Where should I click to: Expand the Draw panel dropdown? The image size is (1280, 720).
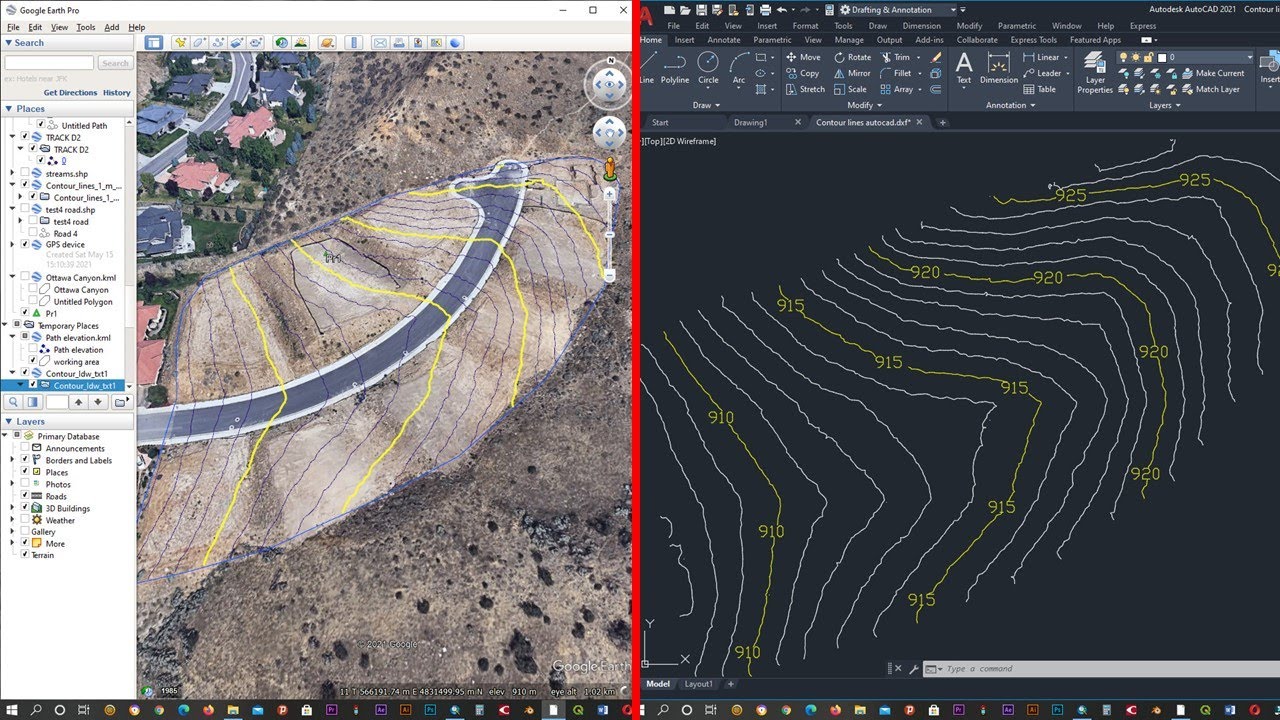(706, 105)
